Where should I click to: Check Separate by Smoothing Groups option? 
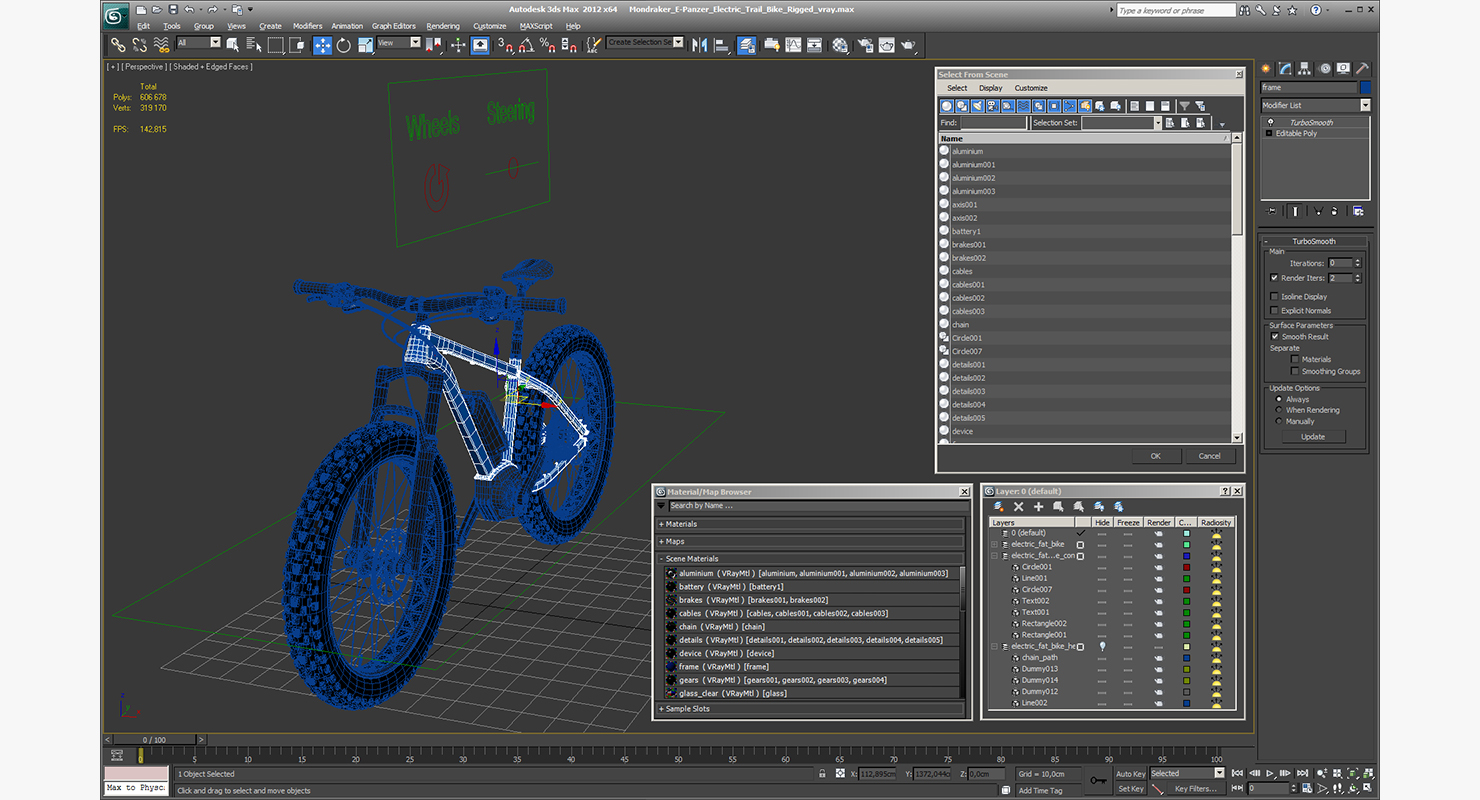(1295, 371)
